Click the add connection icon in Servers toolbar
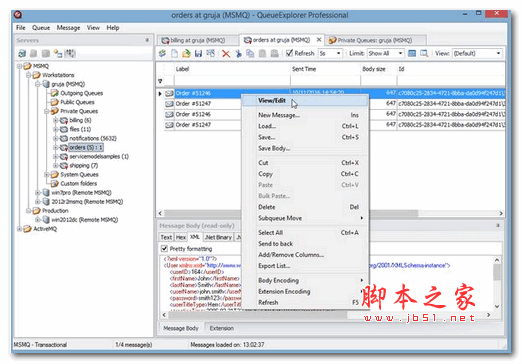The height and width of the screenshot is (364, 522). pos(58,53)
